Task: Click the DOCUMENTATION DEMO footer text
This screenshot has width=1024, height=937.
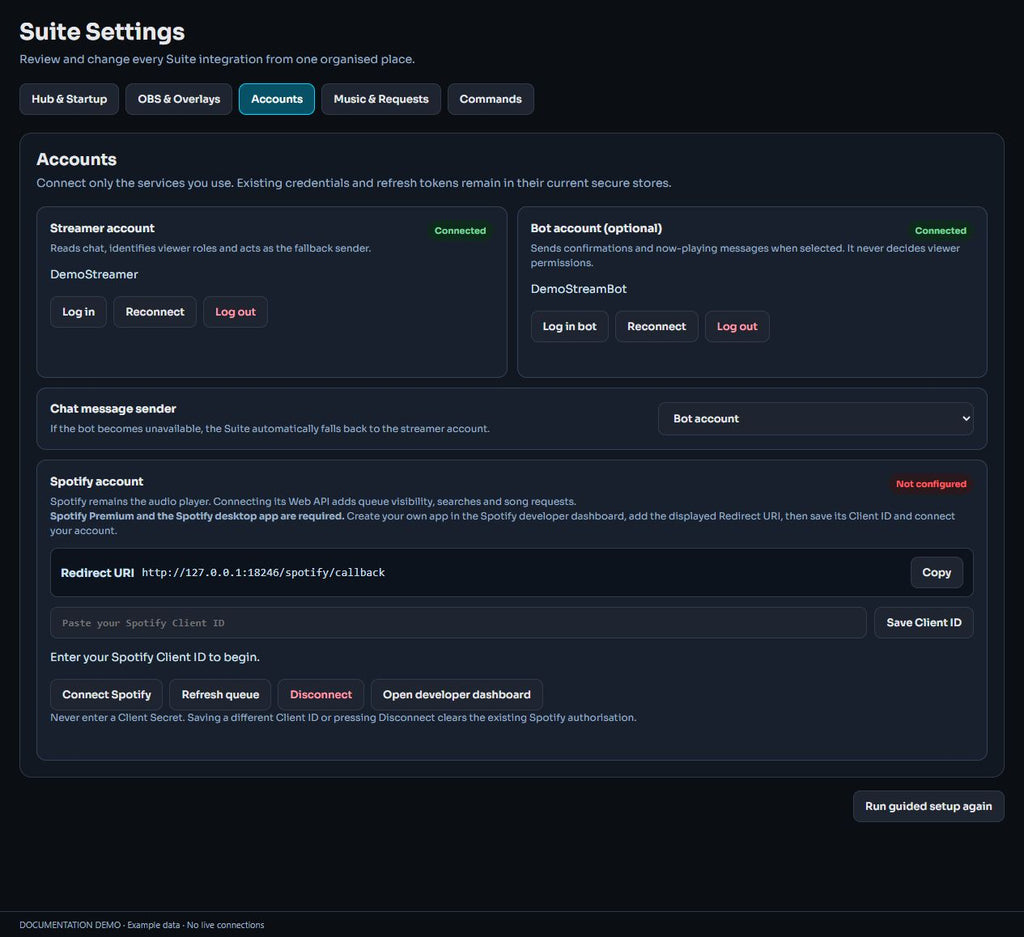Action: coord(142,925)
